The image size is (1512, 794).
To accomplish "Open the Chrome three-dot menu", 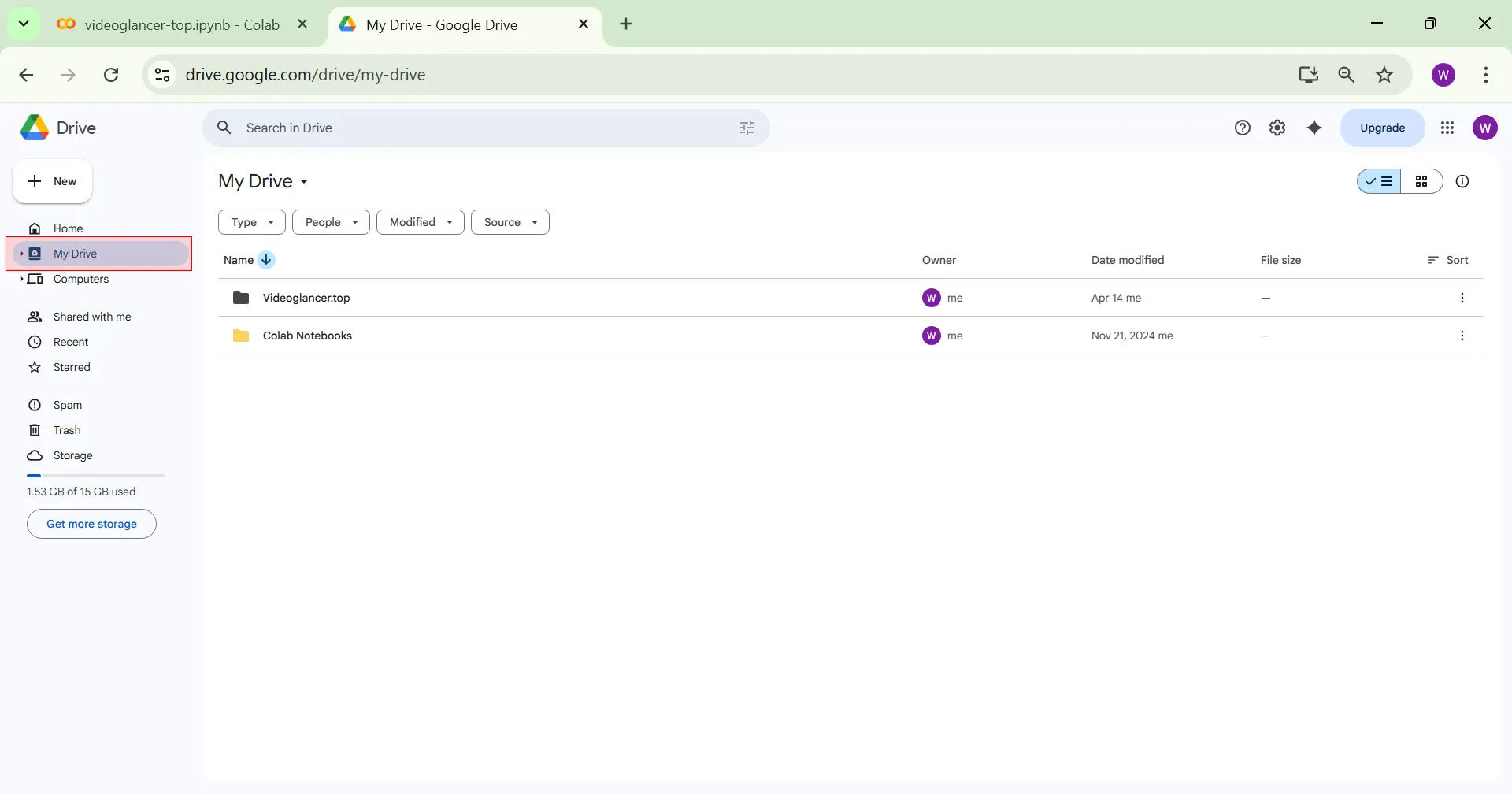I will (x=1486, y=75).
